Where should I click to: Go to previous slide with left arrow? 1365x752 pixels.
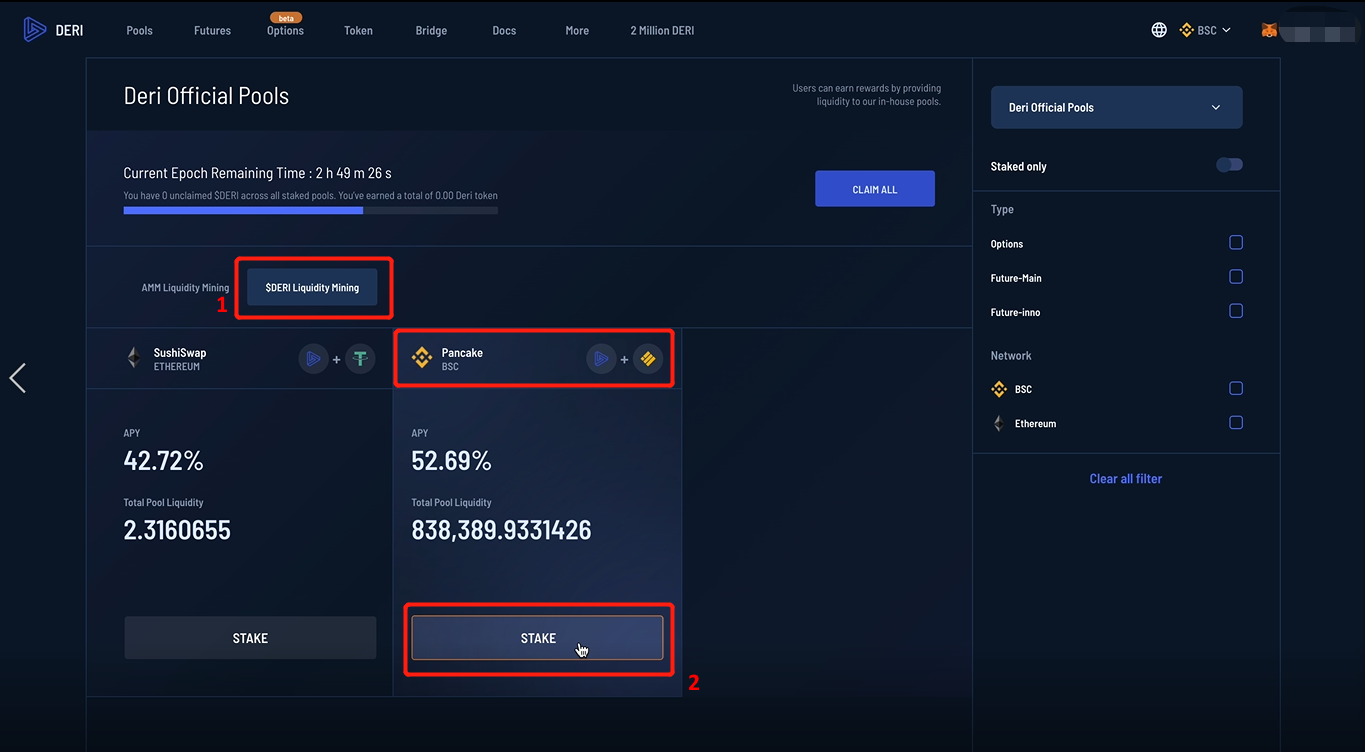[x=17, y=378]
